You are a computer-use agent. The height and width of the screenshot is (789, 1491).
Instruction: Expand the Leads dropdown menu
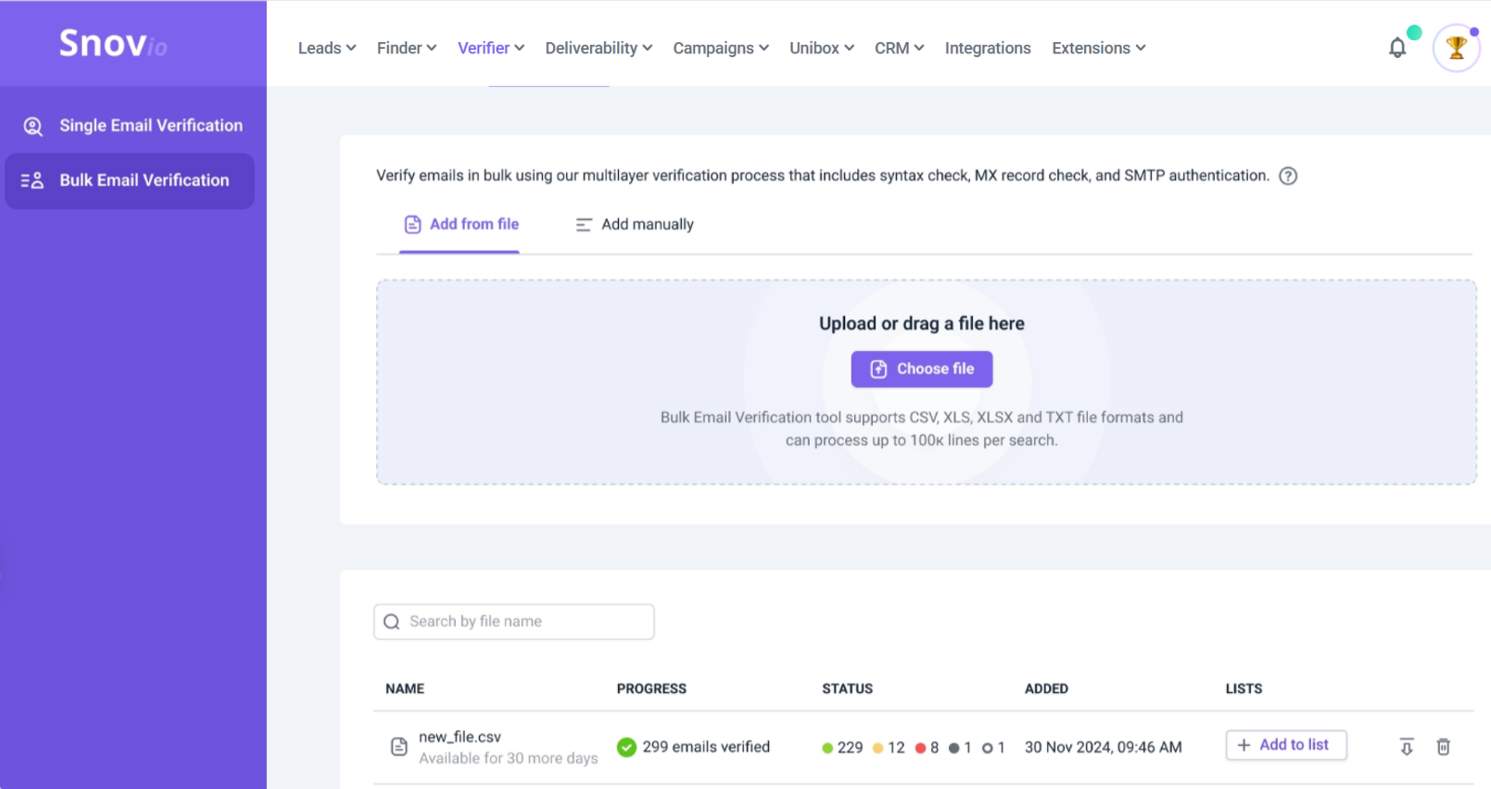point(327,48)
